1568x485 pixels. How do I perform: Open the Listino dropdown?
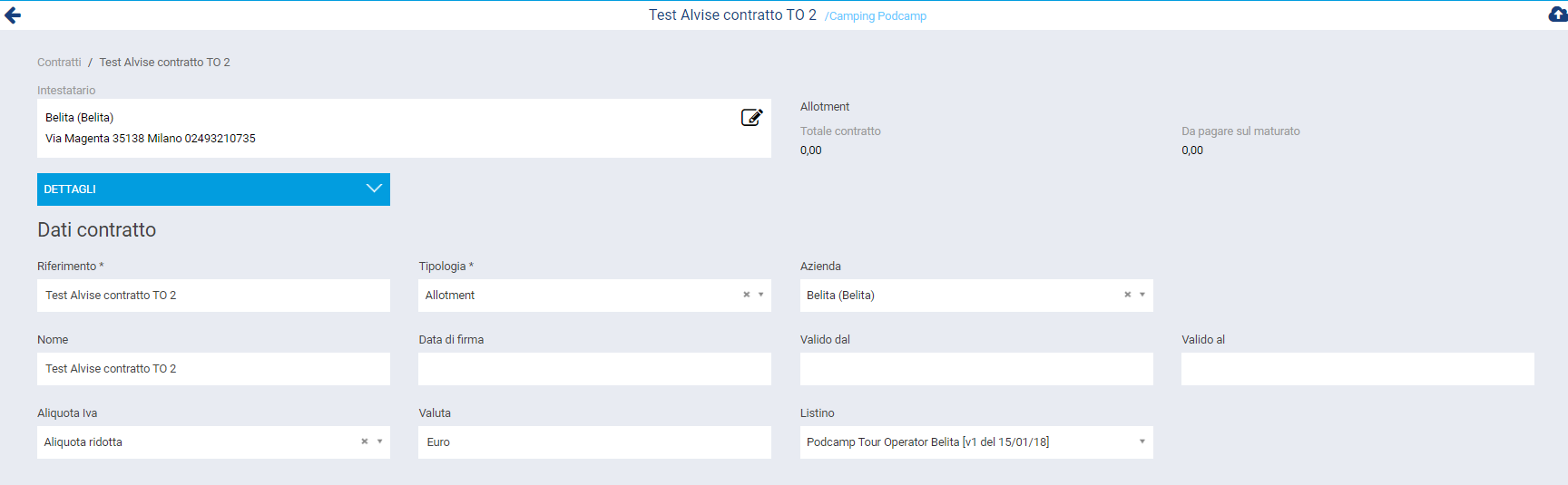(x=1142, y=441)
